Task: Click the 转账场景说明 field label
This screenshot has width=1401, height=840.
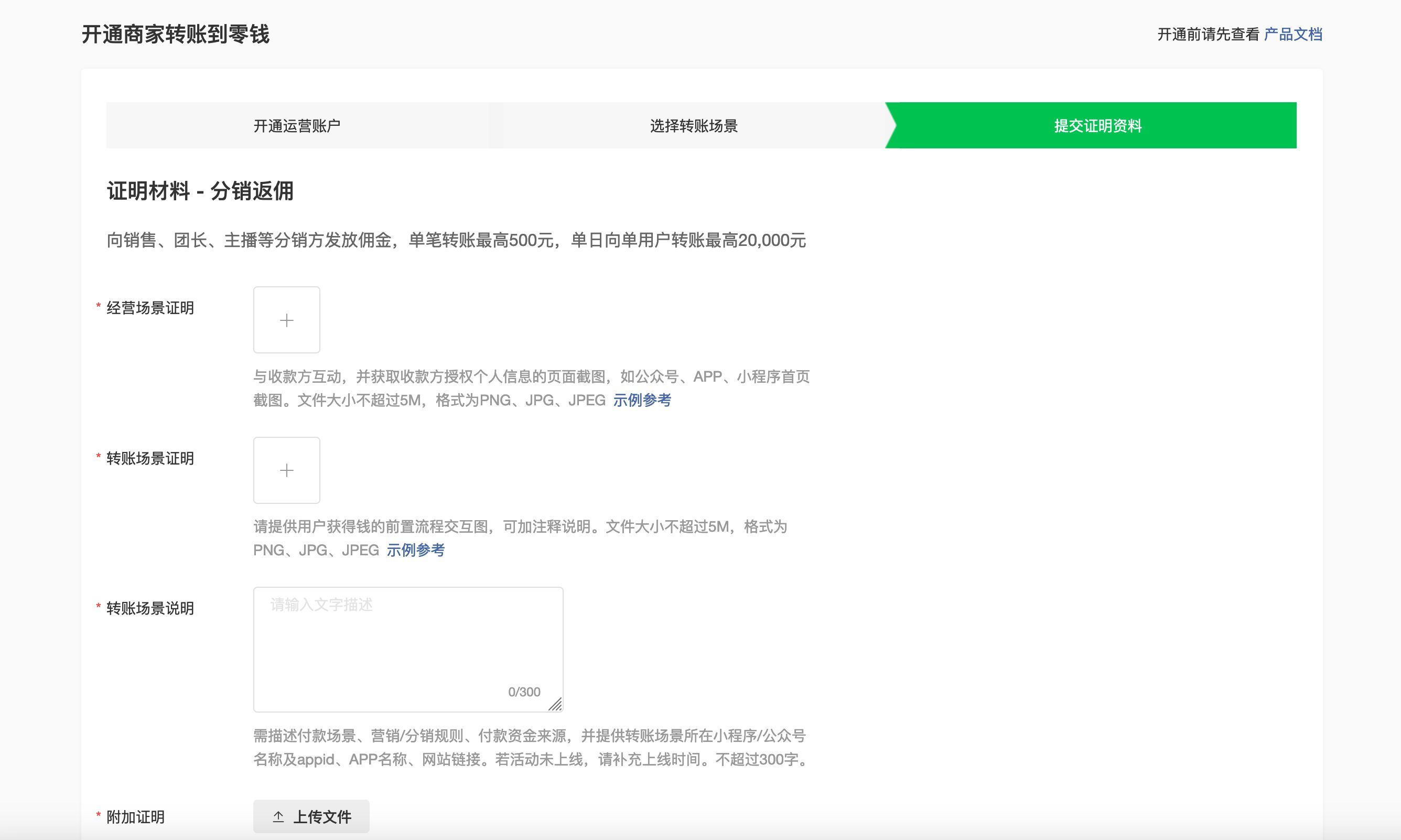Action: tap(150, 608)
